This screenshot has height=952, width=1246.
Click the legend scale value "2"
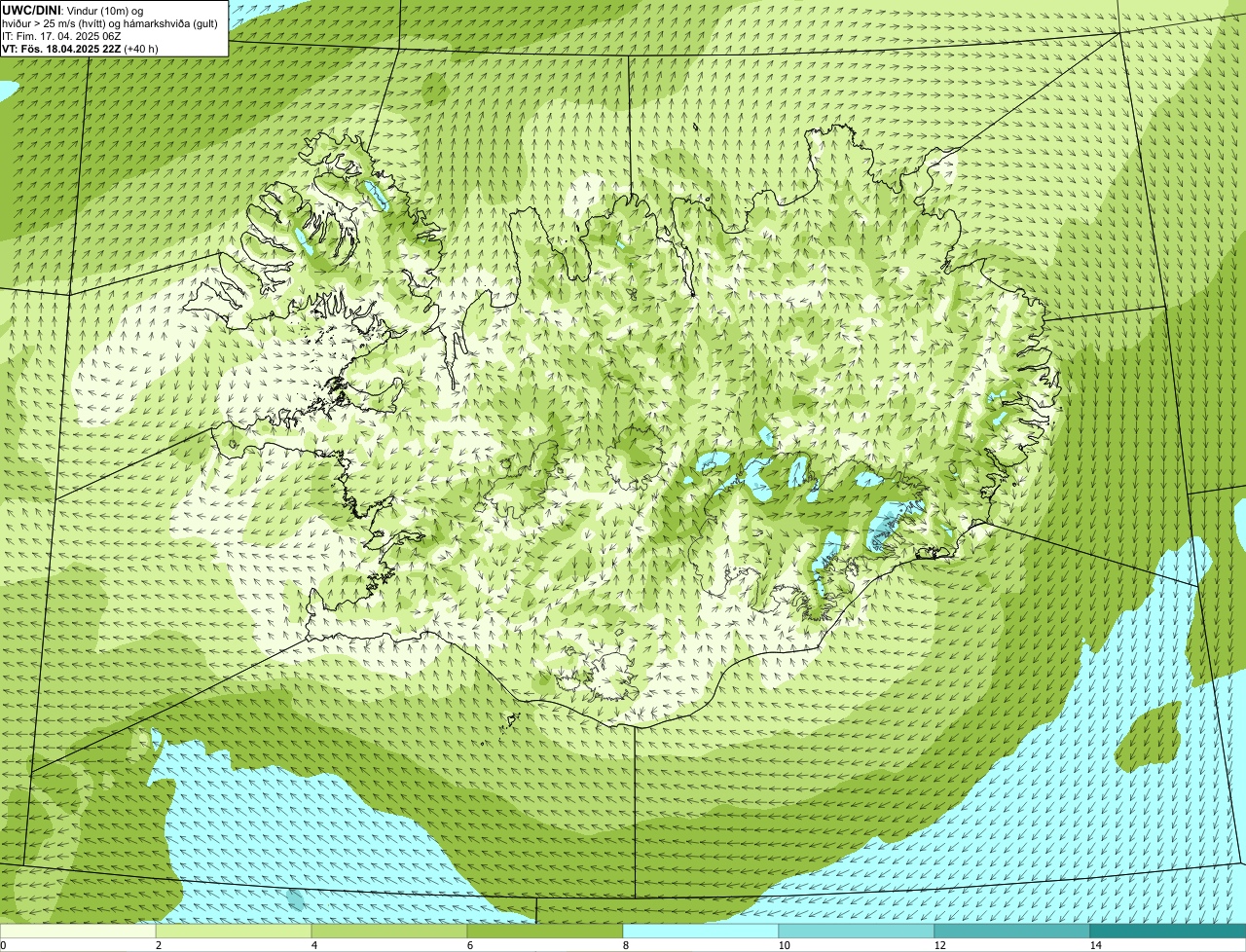coord(157,945)
